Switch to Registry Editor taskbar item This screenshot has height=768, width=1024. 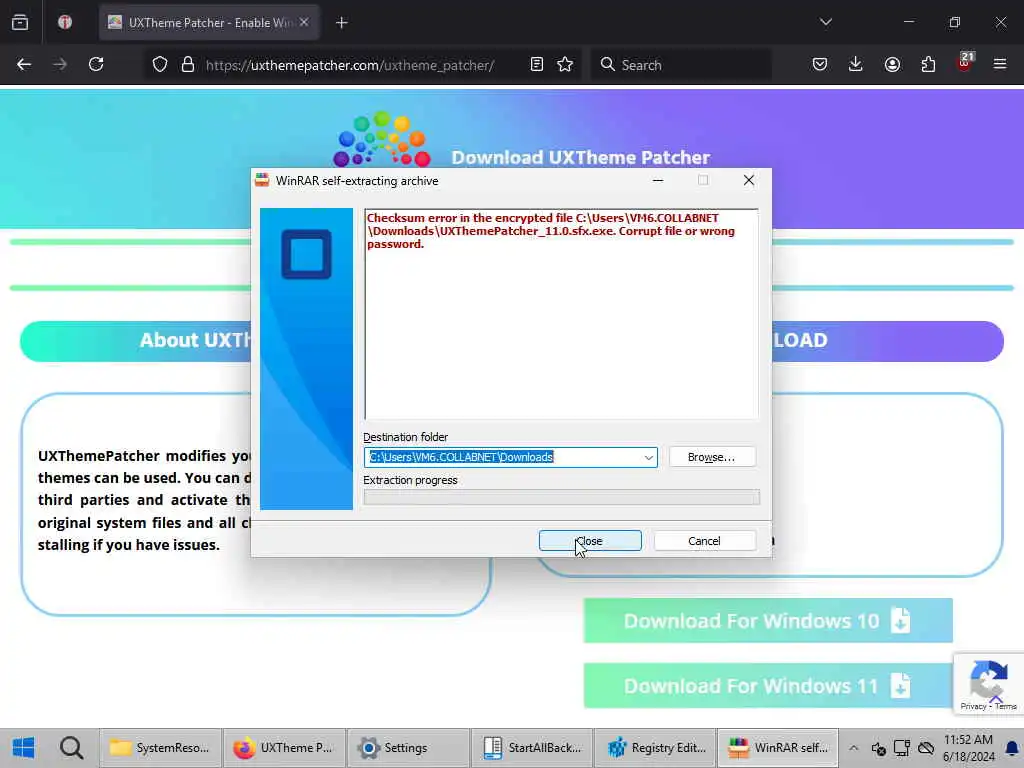(656, 748)
